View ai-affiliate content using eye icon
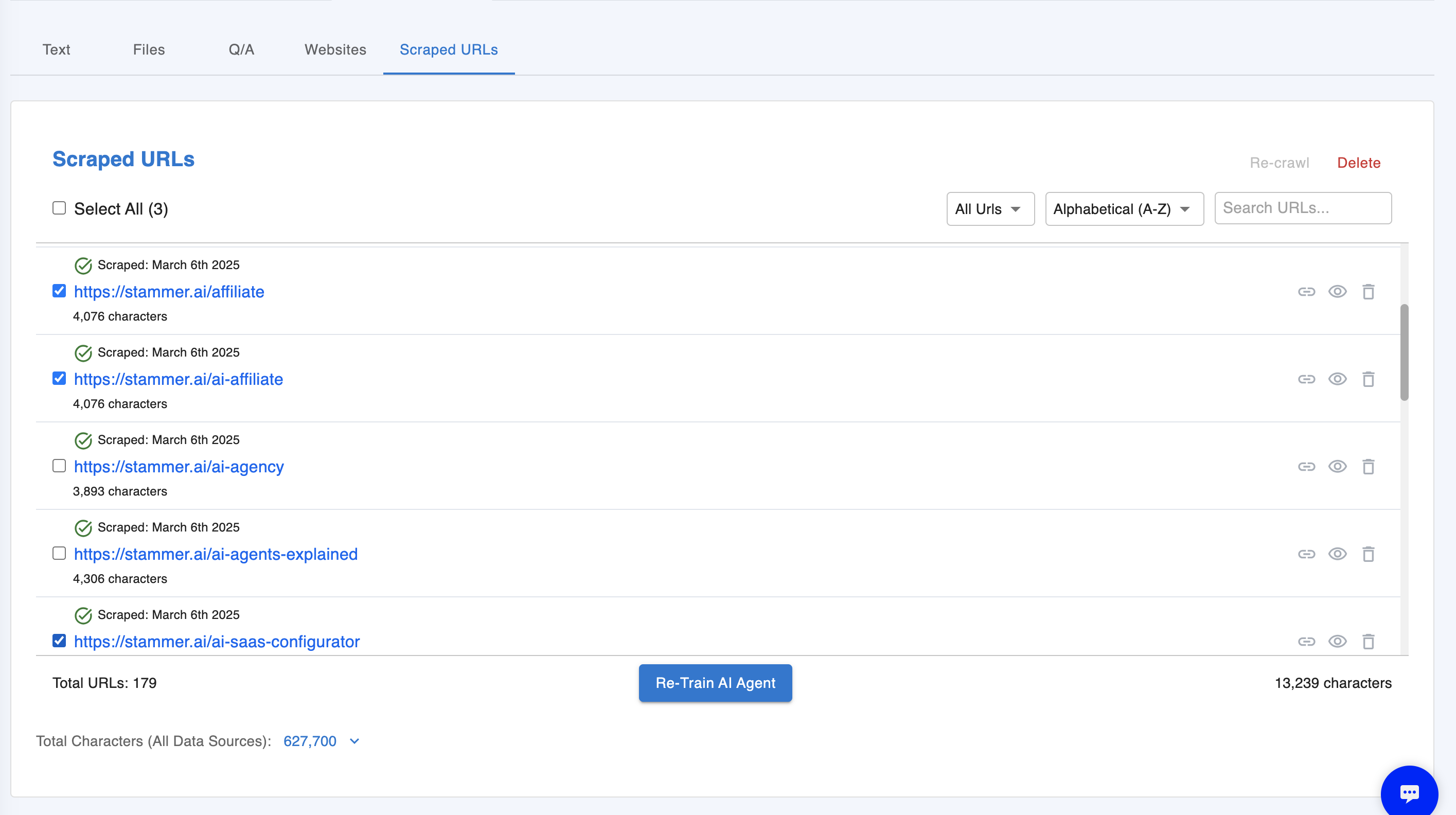Image resolution: width=1456 pixels, height=815 pixels. [x=1337, y=379]
